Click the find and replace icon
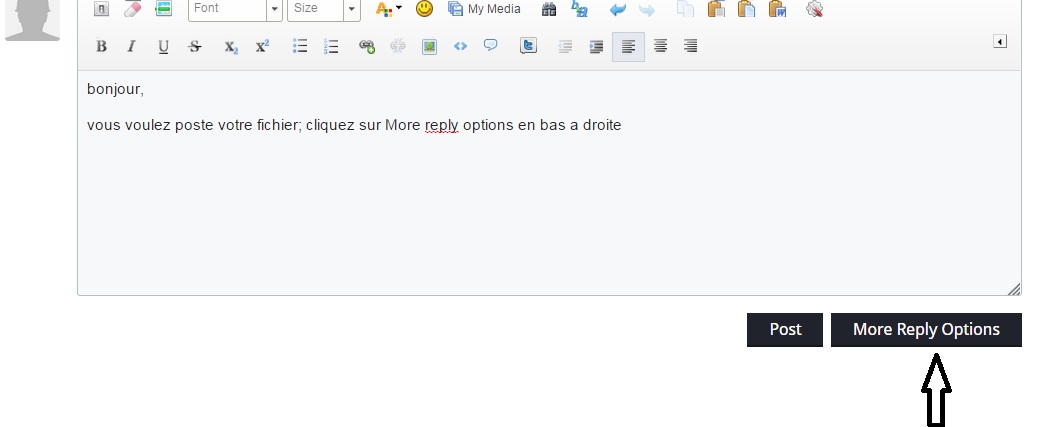This screenshot has width=1052, height=427. click(x=579, y=9)
